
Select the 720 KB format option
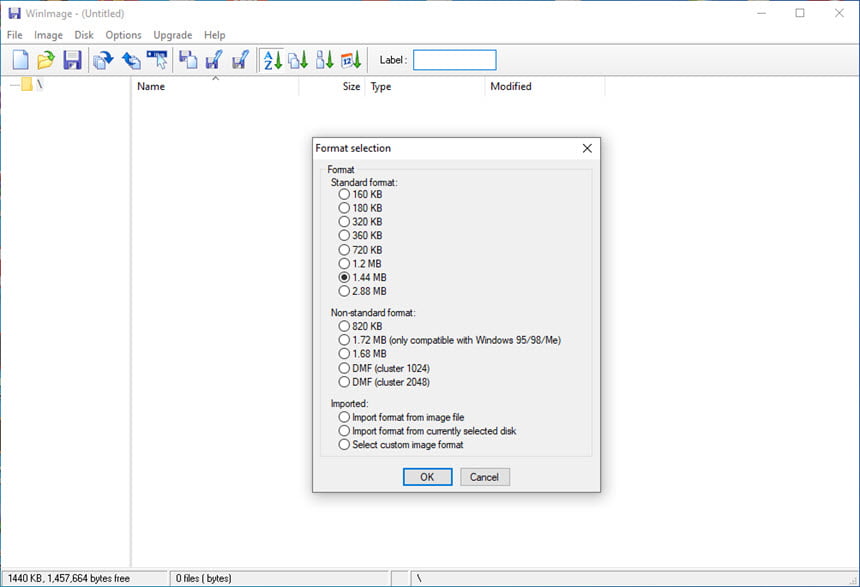coord(360,250)
